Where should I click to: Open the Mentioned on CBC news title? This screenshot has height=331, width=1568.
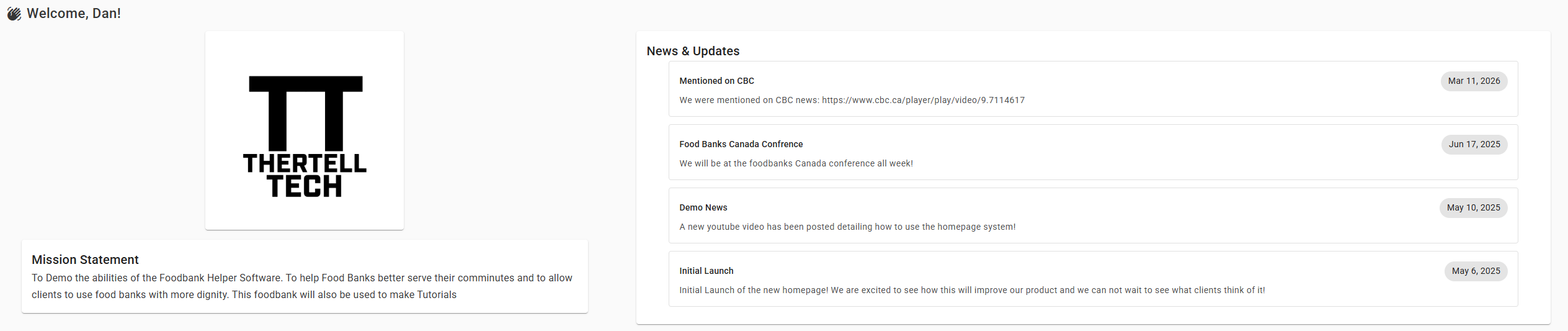click(x=716, y=81)
